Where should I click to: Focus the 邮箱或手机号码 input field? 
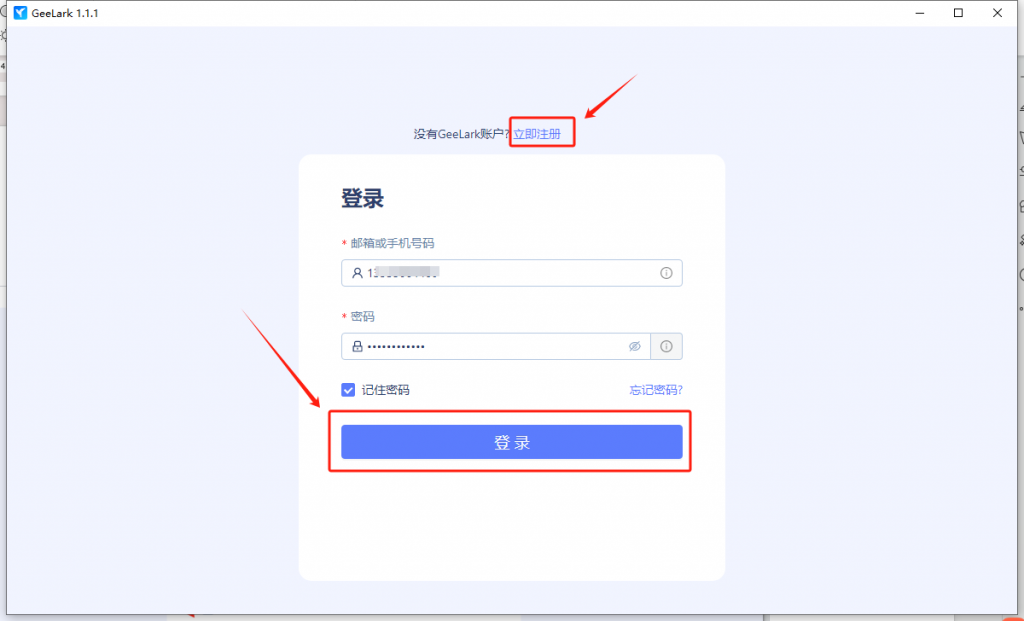512,273
